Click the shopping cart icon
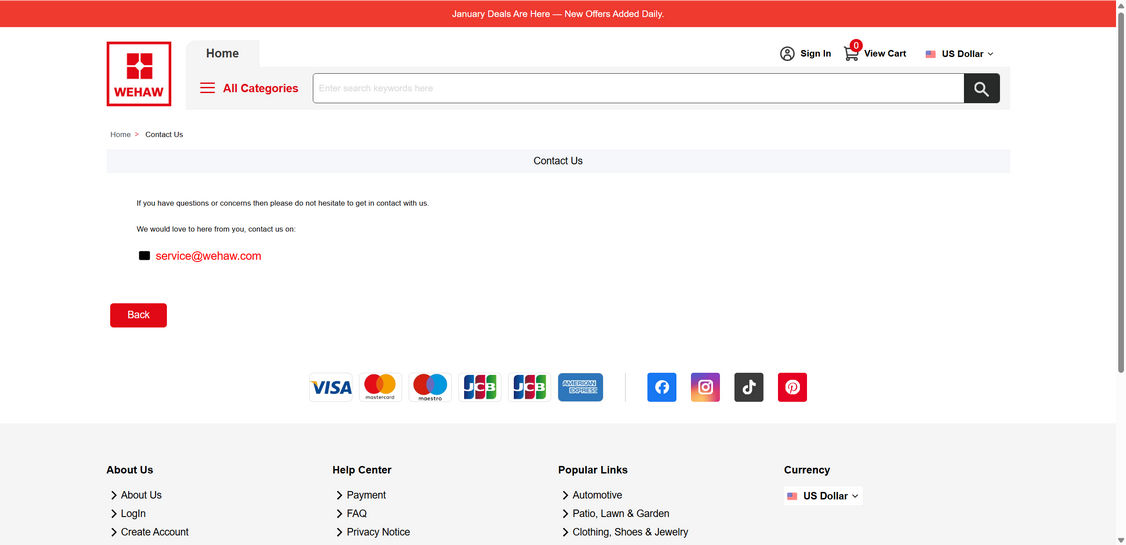The image size is (1126, 545). 851,54
